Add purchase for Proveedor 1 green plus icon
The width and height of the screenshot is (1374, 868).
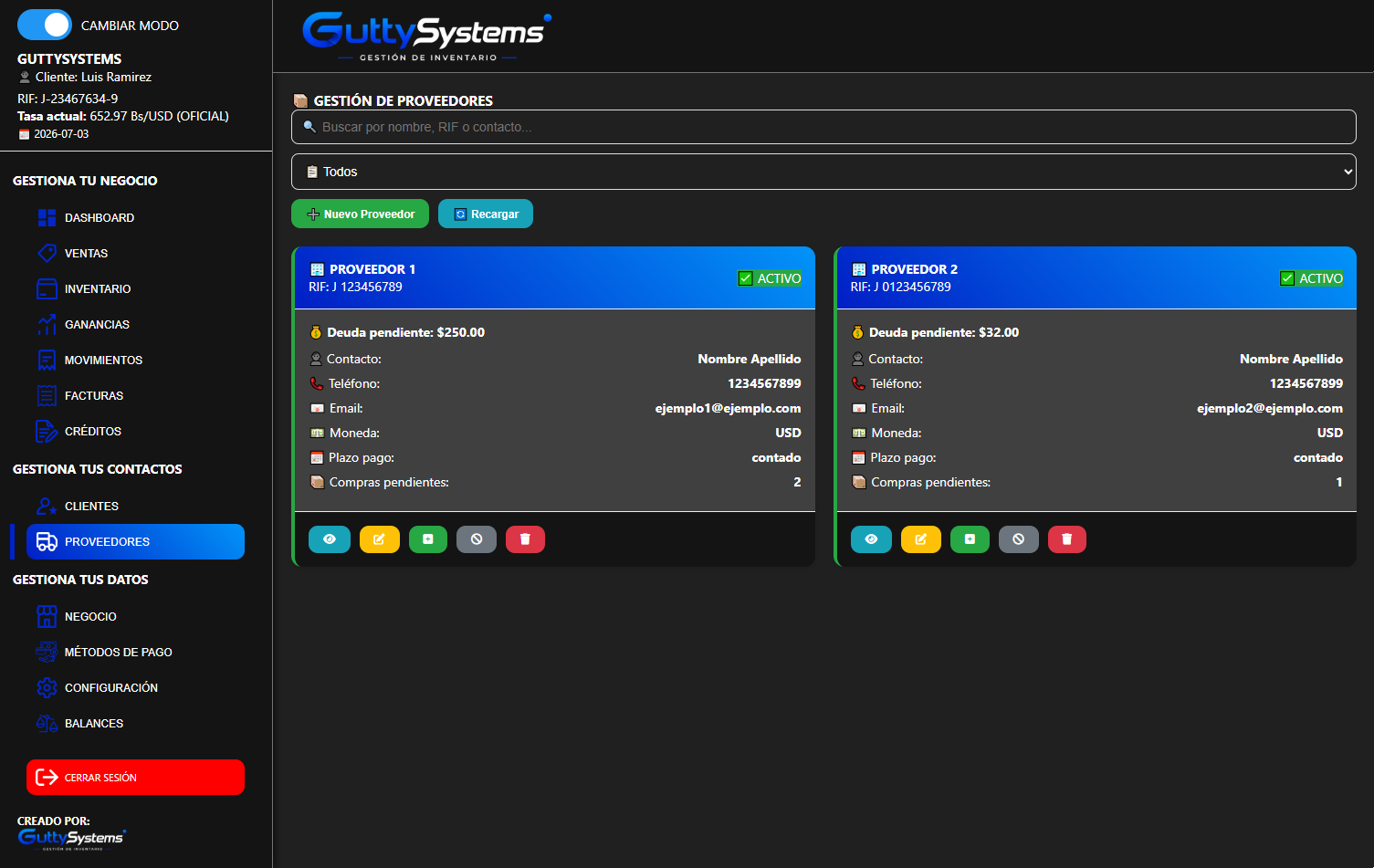pyautogui.click(x=428, y=539)
